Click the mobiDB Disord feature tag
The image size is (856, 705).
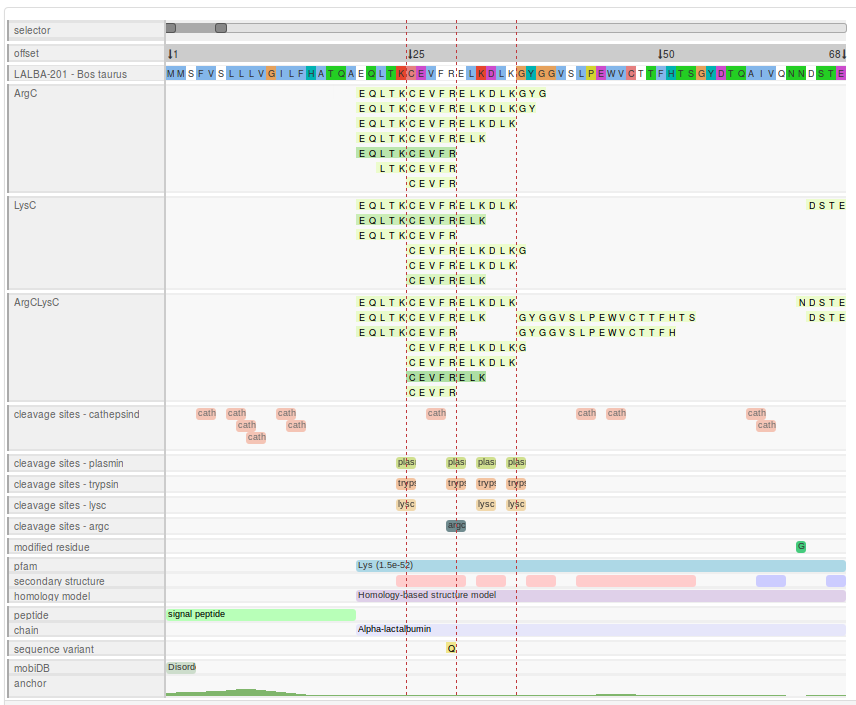(x=181, y=667)
